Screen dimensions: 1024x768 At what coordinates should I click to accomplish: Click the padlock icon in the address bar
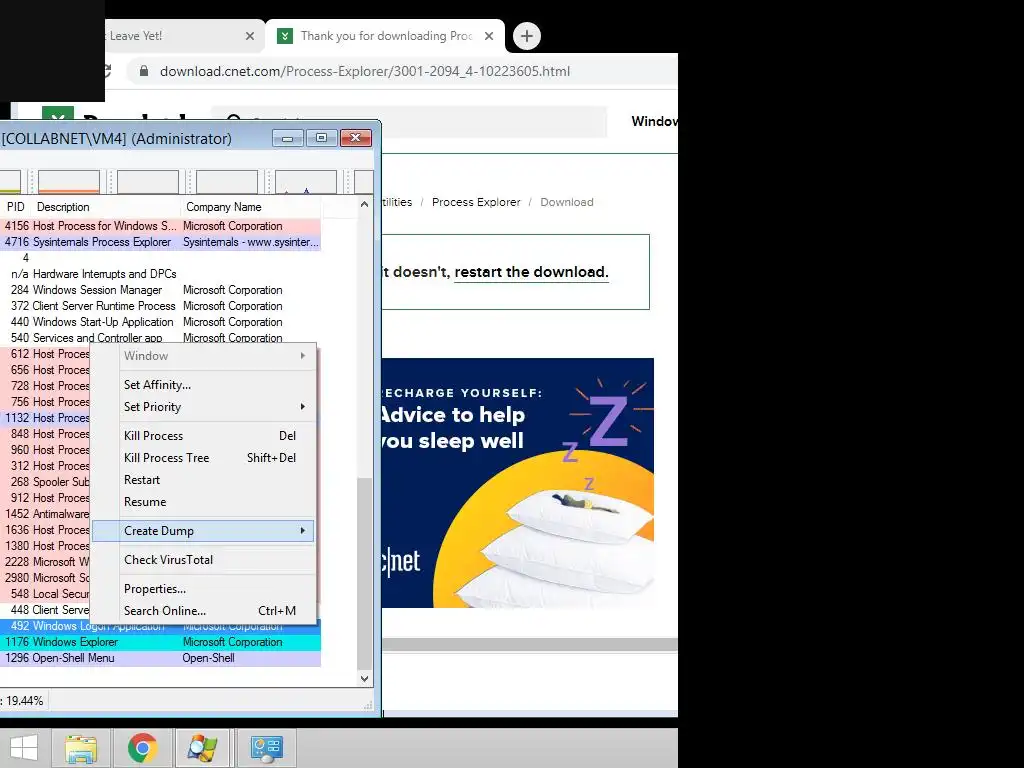coord(144,71)
